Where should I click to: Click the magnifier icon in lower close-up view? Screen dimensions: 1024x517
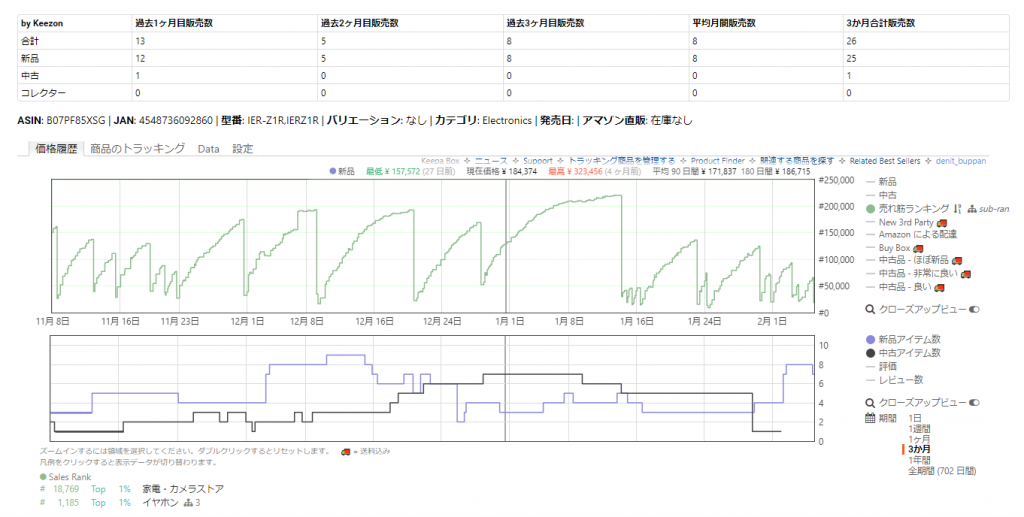(x=870, y=402)
